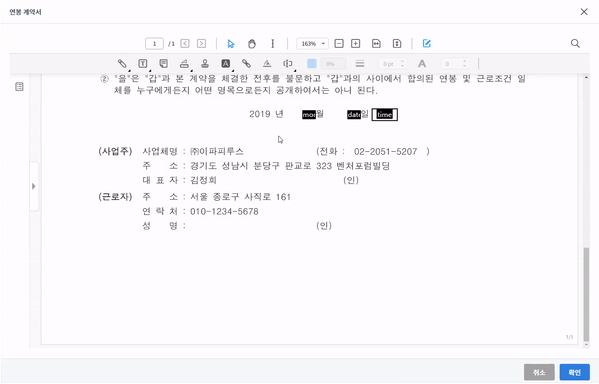The height and width of the screenshot is (384, 599).
Task: Select the highlighter pen tool
Action: tap(267, 63)
